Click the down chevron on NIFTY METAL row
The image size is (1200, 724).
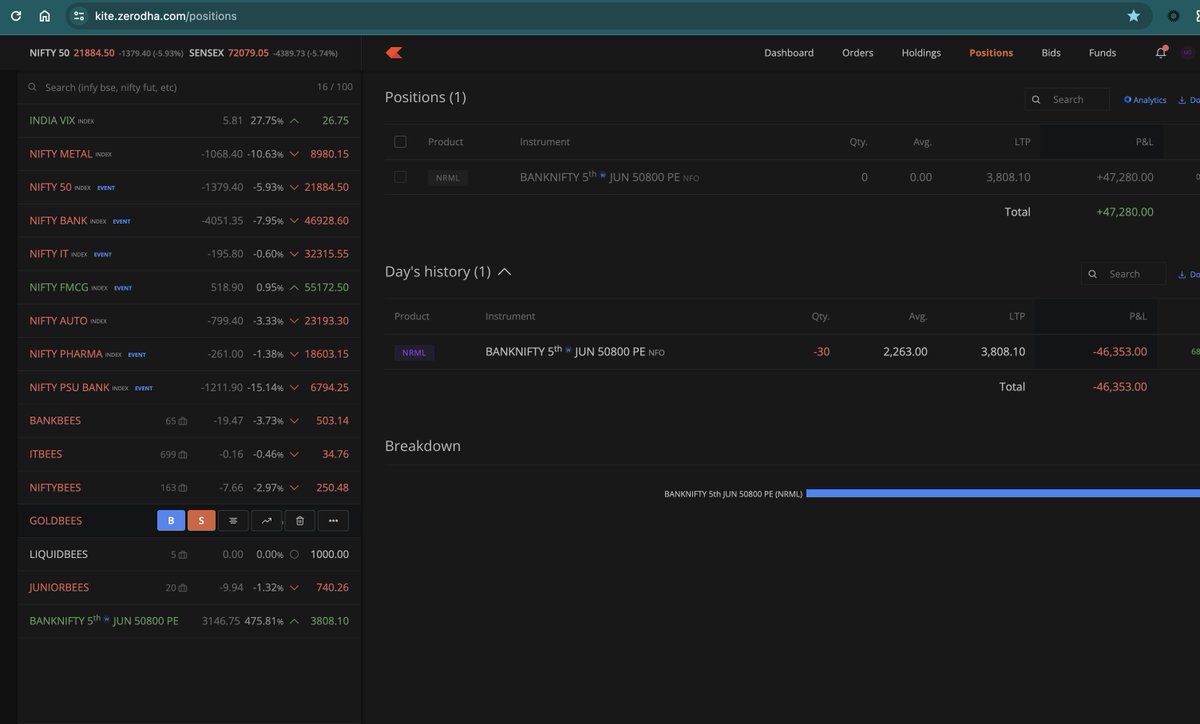click(x=294, y=154)
